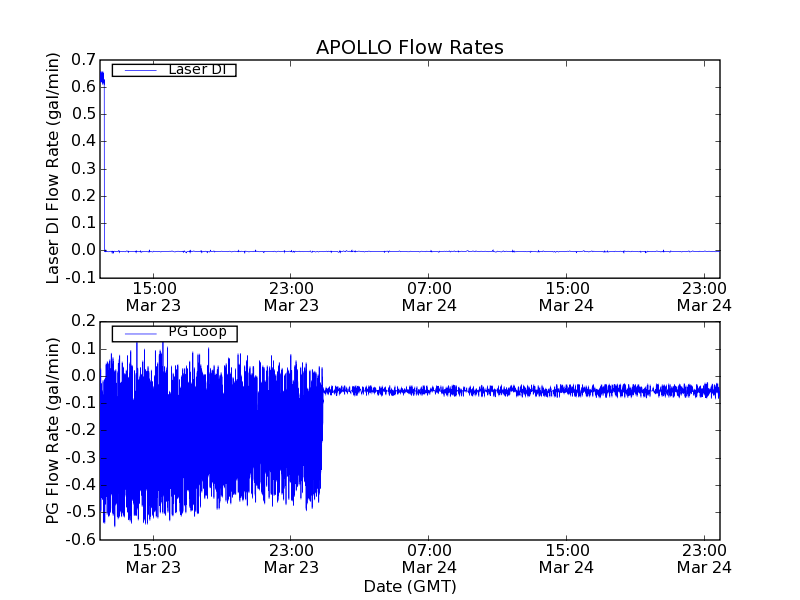Click the blue line sample in Laser DI legend

coord(140,70)
